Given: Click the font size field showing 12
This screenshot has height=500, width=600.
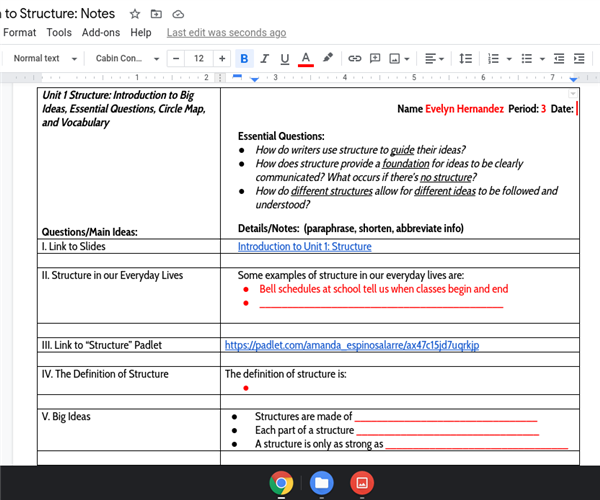Looking at the screenshot, I should [199, 59].
